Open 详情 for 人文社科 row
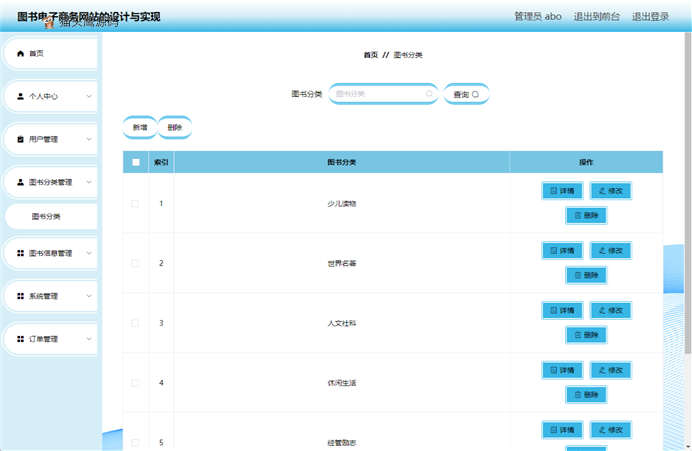Image resolution: width=692 pixels, height=451 pixels. pos(562,310)
